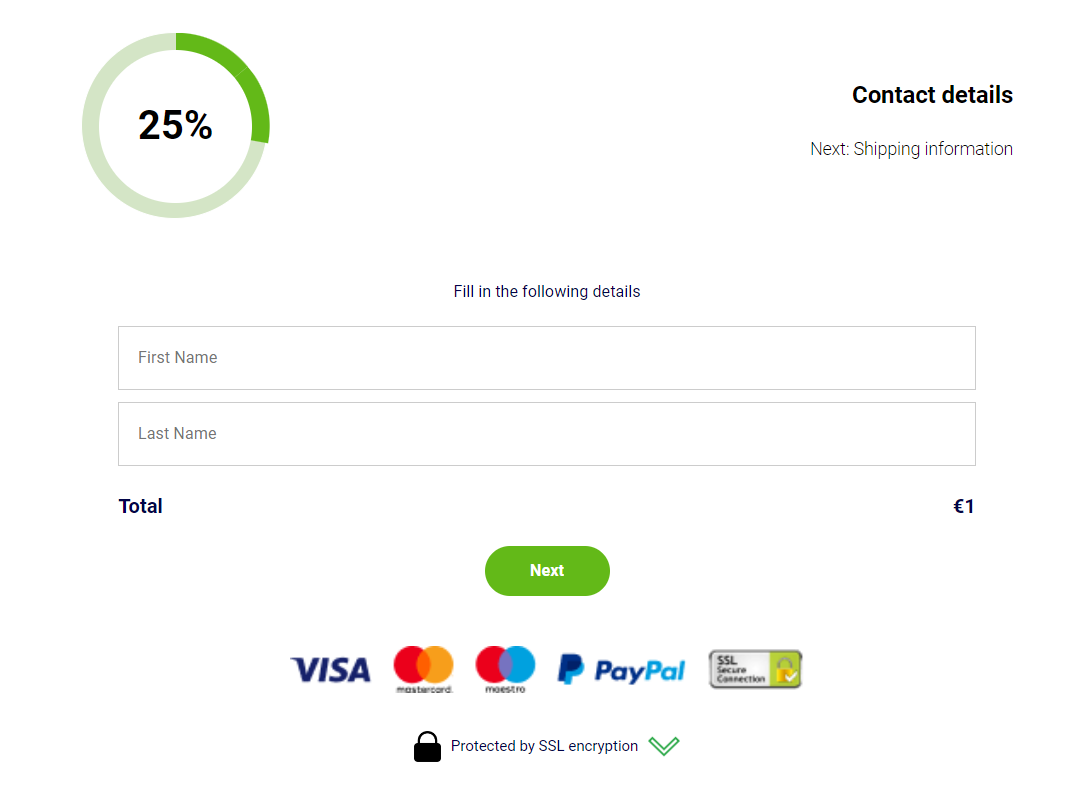Click the Maestro logo
The image size is (1073, 806).
(x=505, y=669)
